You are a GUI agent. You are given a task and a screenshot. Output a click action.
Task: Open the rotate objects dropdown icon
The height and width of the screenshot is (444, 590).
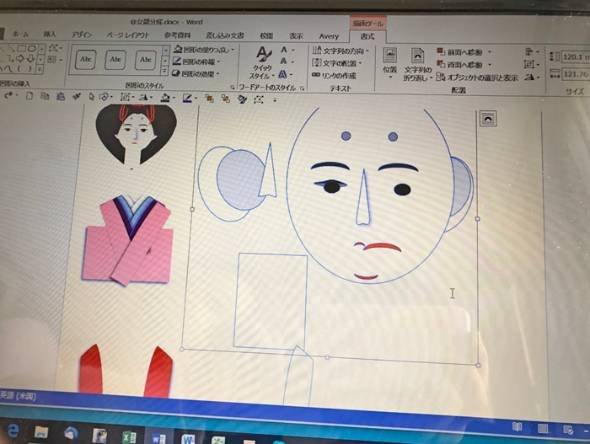[x=532, y=77]
